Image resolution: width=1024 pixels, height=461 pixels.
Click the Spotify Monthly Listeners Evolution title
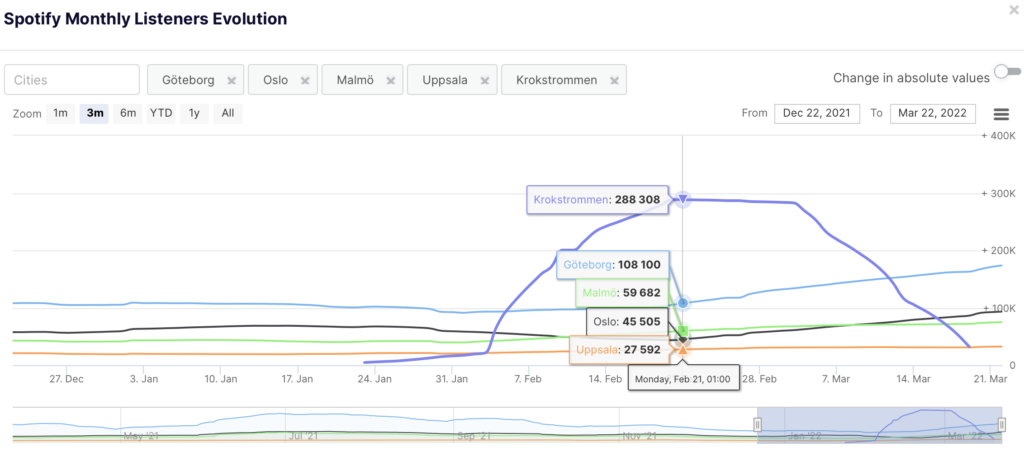tap(146, 19)
